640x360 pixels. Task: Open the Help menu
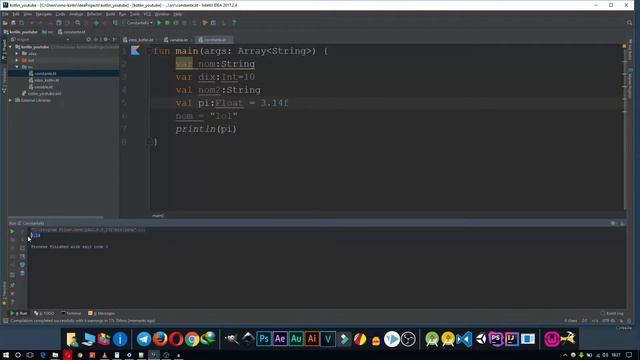178,14
